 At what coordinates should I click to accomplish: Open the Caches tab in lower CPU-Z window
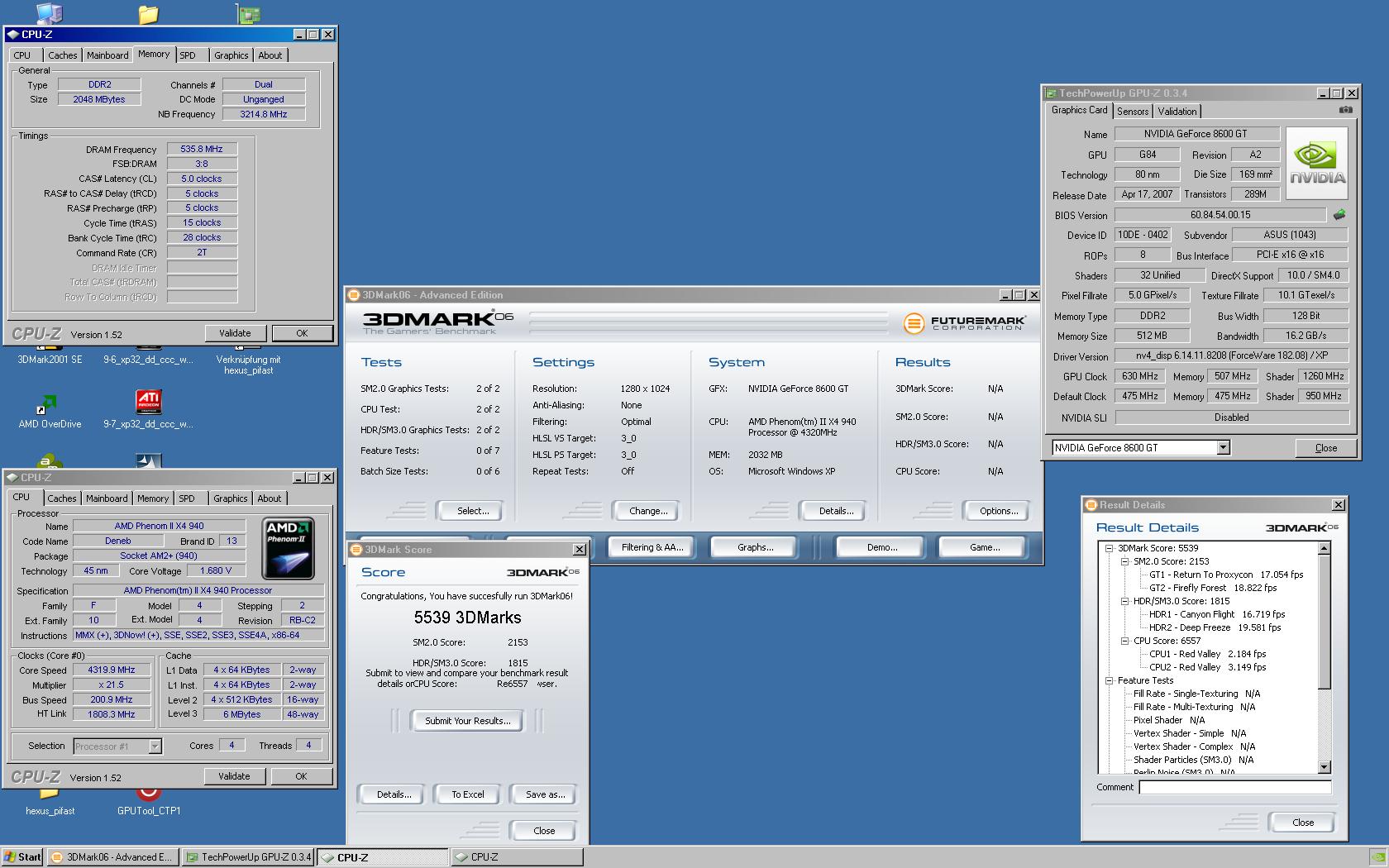click(62, 498)
